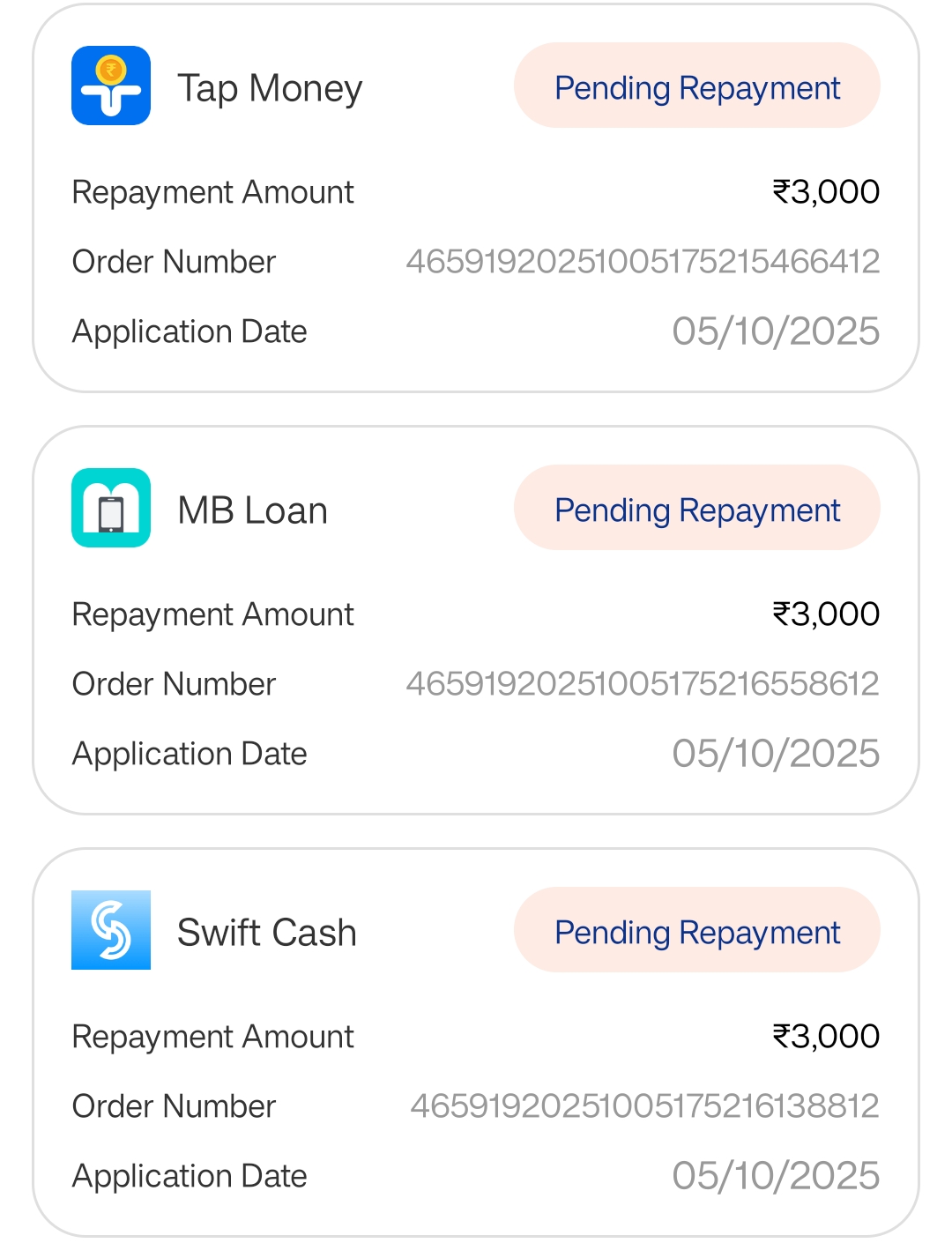This screenshot has height=1243, width=952.
Task: Tap the MB Loan ₹3,000 repayment amount
Action: tap(826, 614)
